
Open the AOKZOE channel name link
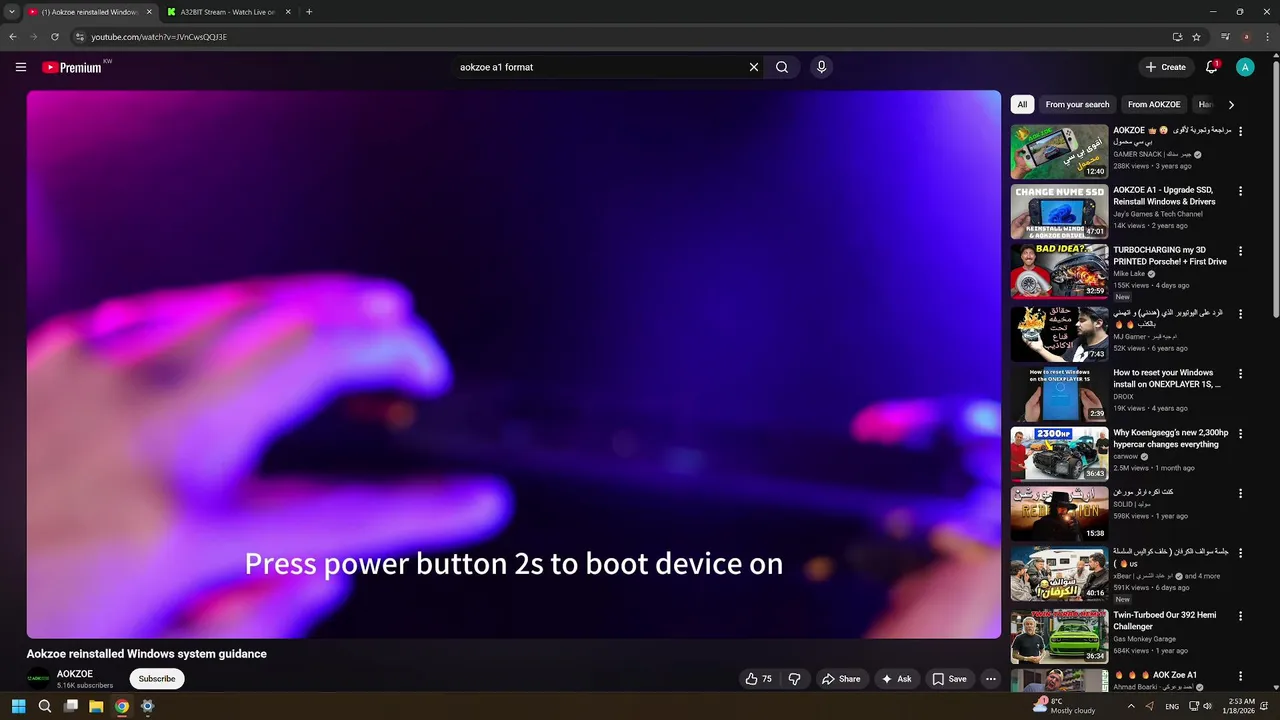[75, 674]
